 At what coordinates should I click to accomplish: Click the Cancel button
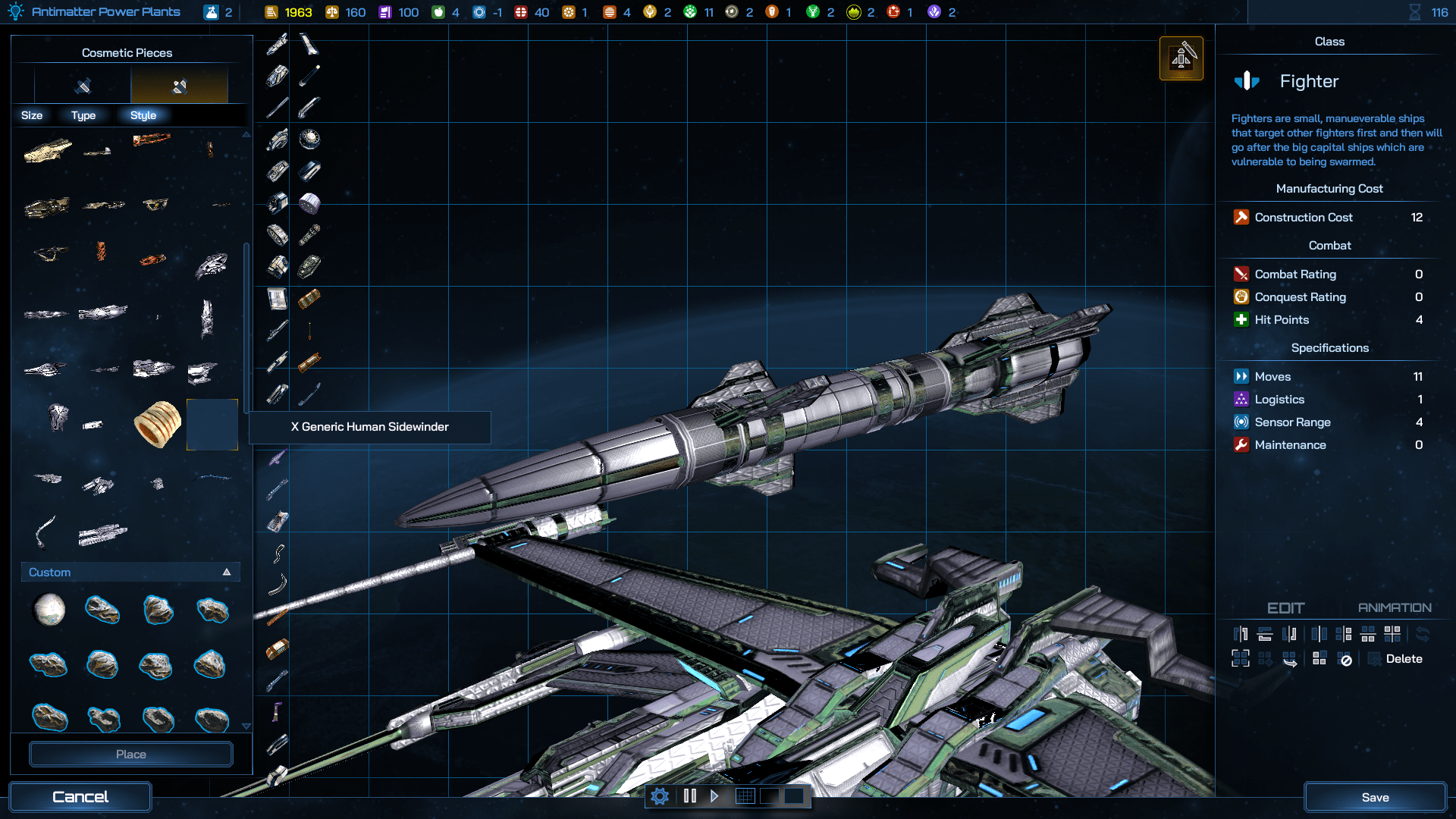(x=80, y=797)
